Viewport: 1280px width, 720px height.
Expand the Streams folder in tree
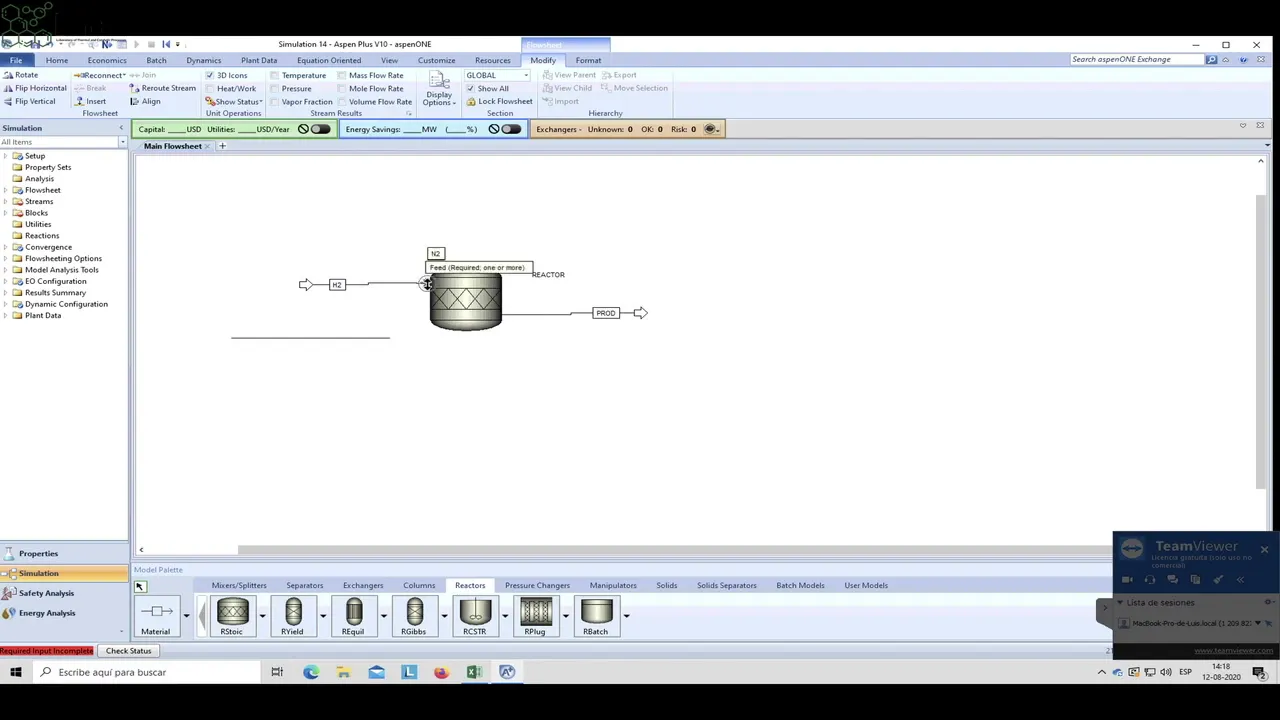tap(5, 201)
